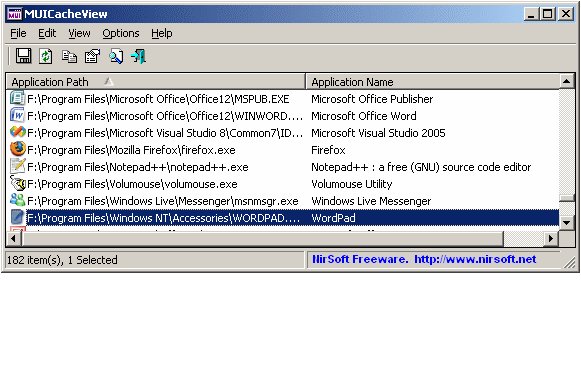581x381 pixels.
Task: Click the Save Selected Items toolbar icon
Action: pos(23,56)
